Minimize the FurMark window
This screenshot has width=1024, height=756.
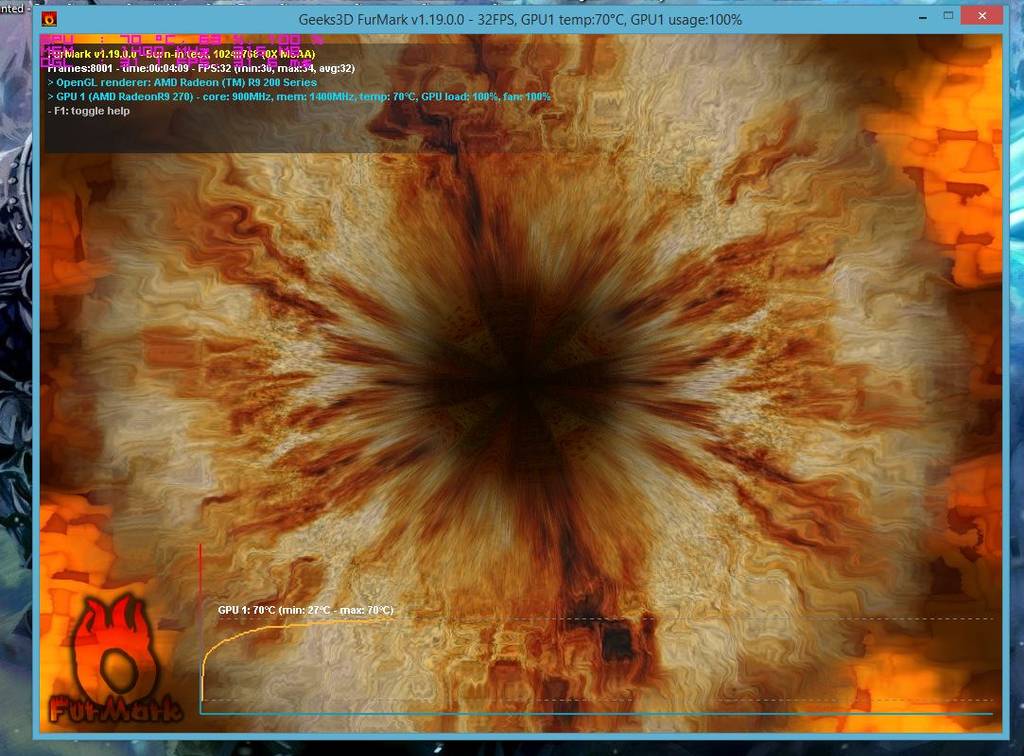point(922,17)
